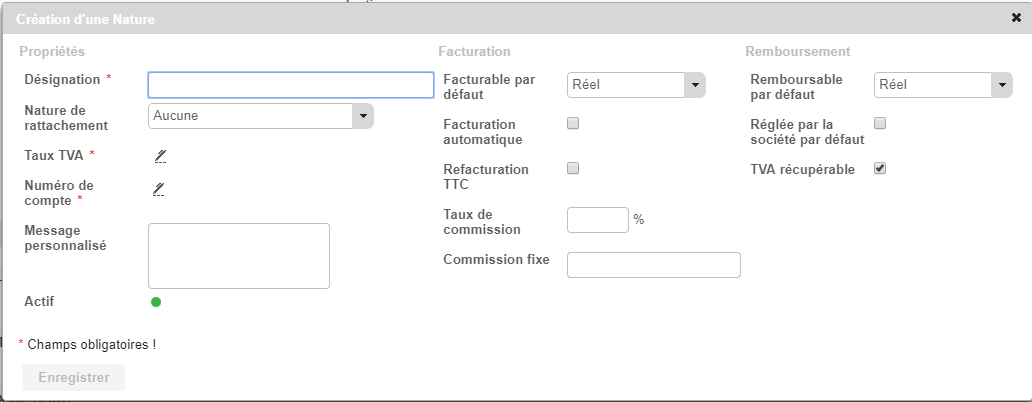Focus the Désignation text field

point(290,85)
